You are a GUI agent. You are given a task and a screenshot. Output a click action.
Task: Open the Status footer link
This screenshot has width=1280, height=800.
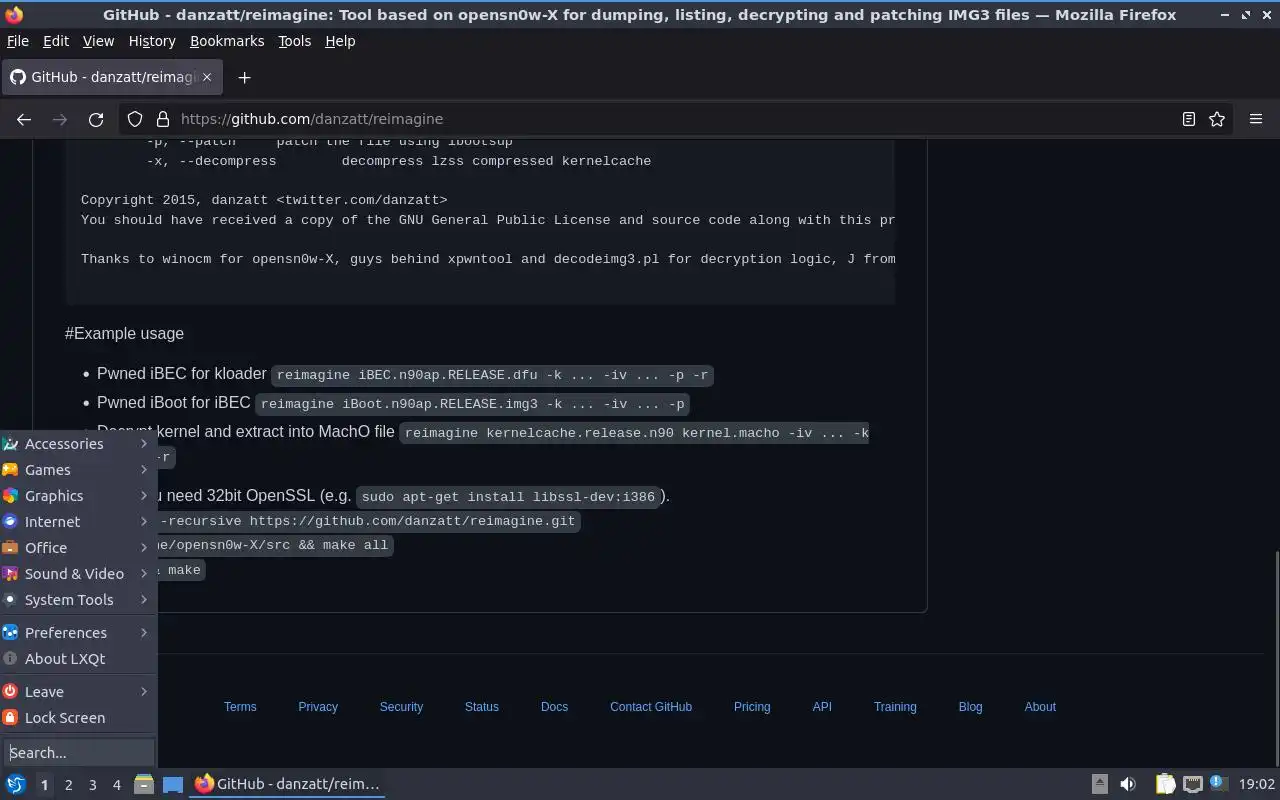(x=481, y=707)
